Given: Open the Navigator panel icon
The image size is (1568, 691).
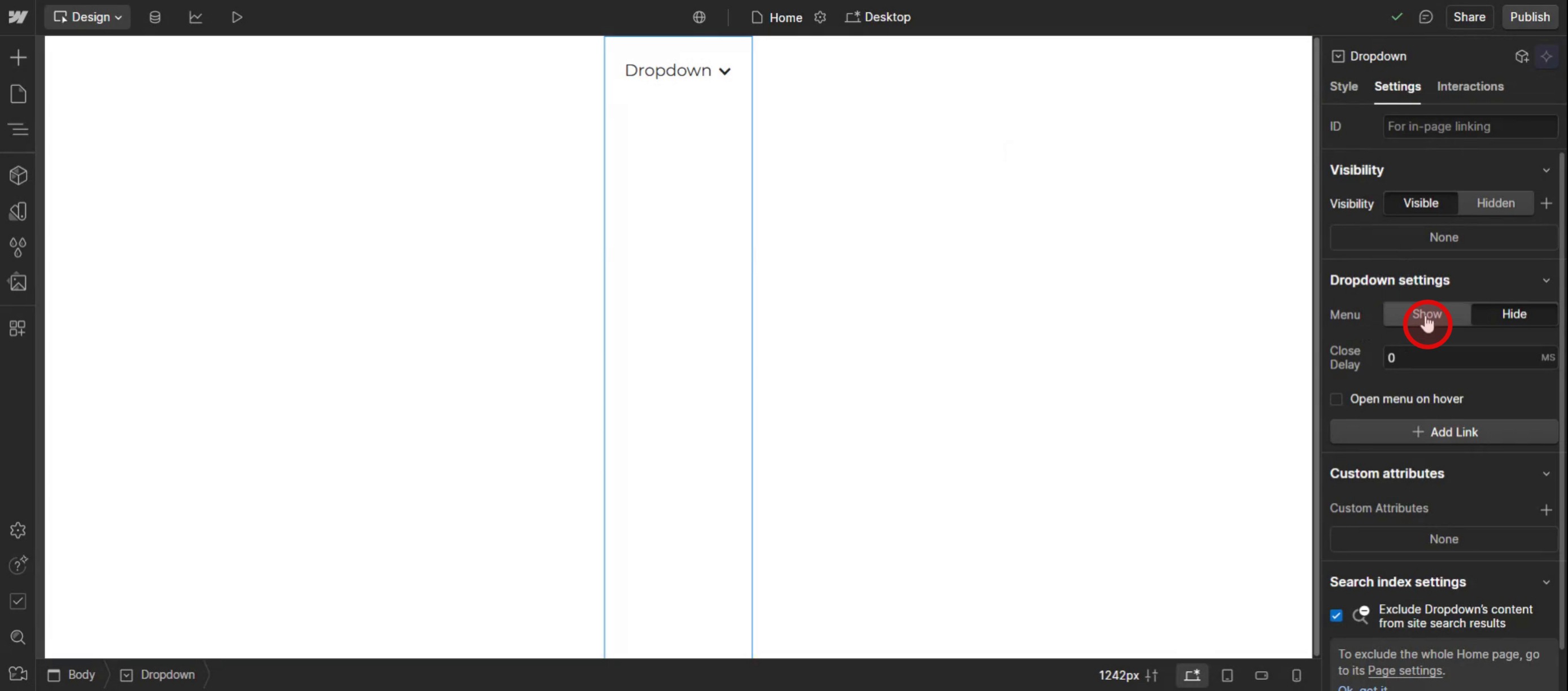Looking at the screenshot, I should [x=18, y=129].
